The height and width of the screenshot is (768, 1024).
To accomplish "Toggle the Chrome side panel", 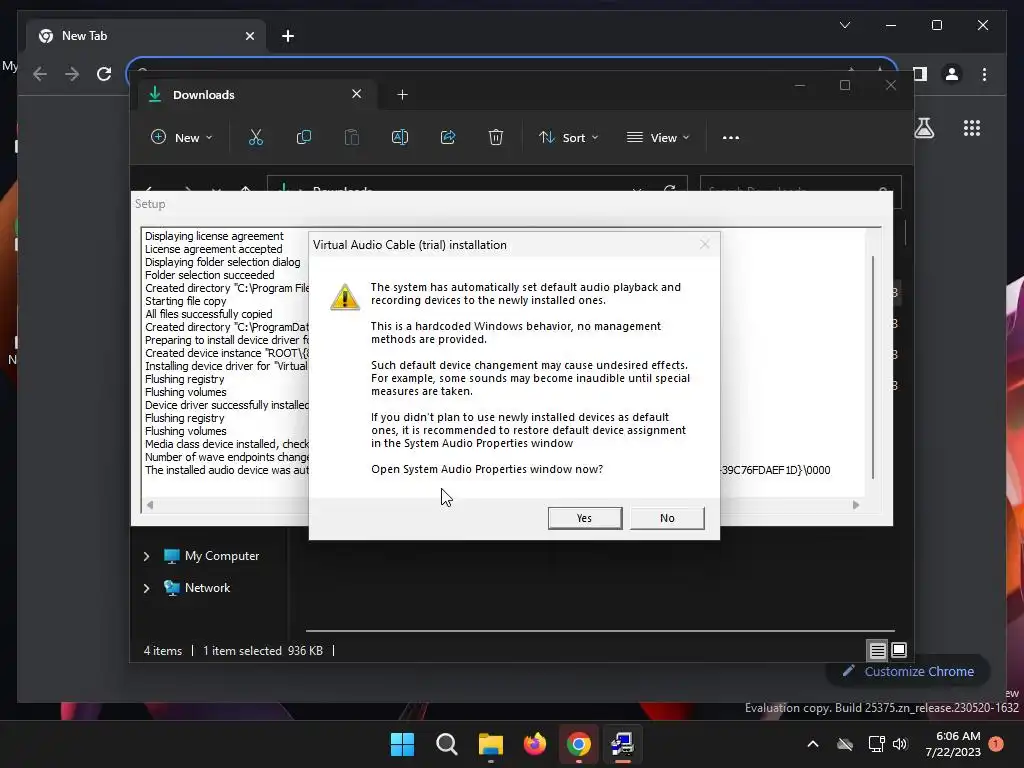I will click(x=920, y=74).
